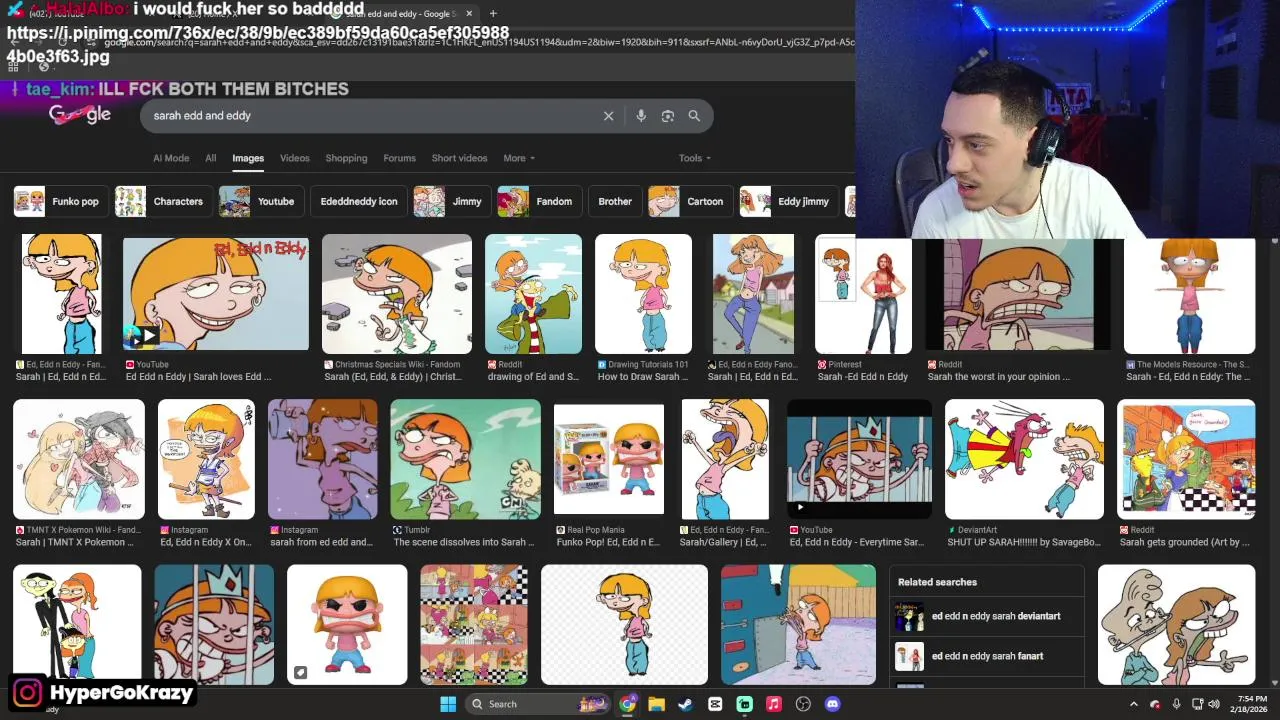Open 'drawing of Ed and S...' Reddit image

(533, 294)
